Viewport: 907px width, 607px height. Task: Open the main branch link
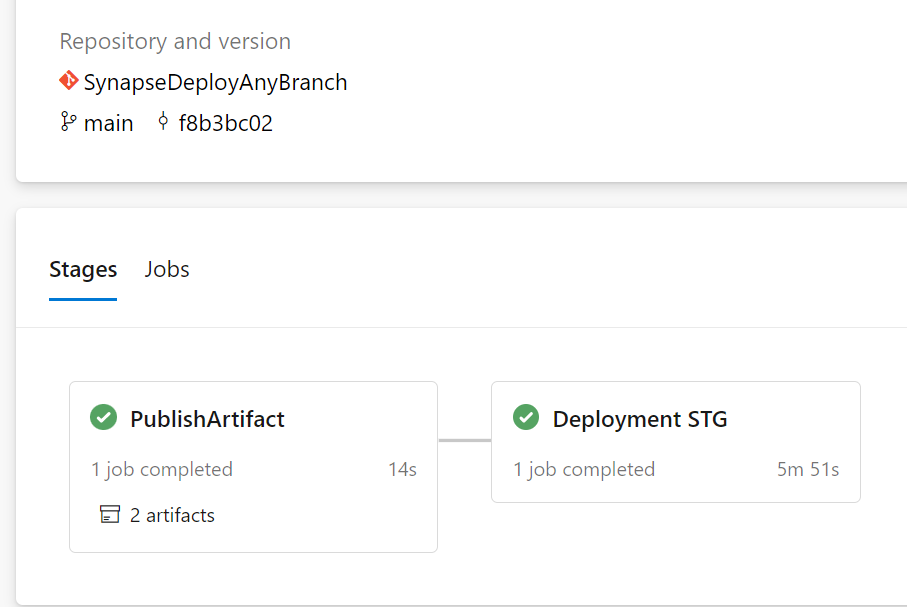click(x=108, y=123)
